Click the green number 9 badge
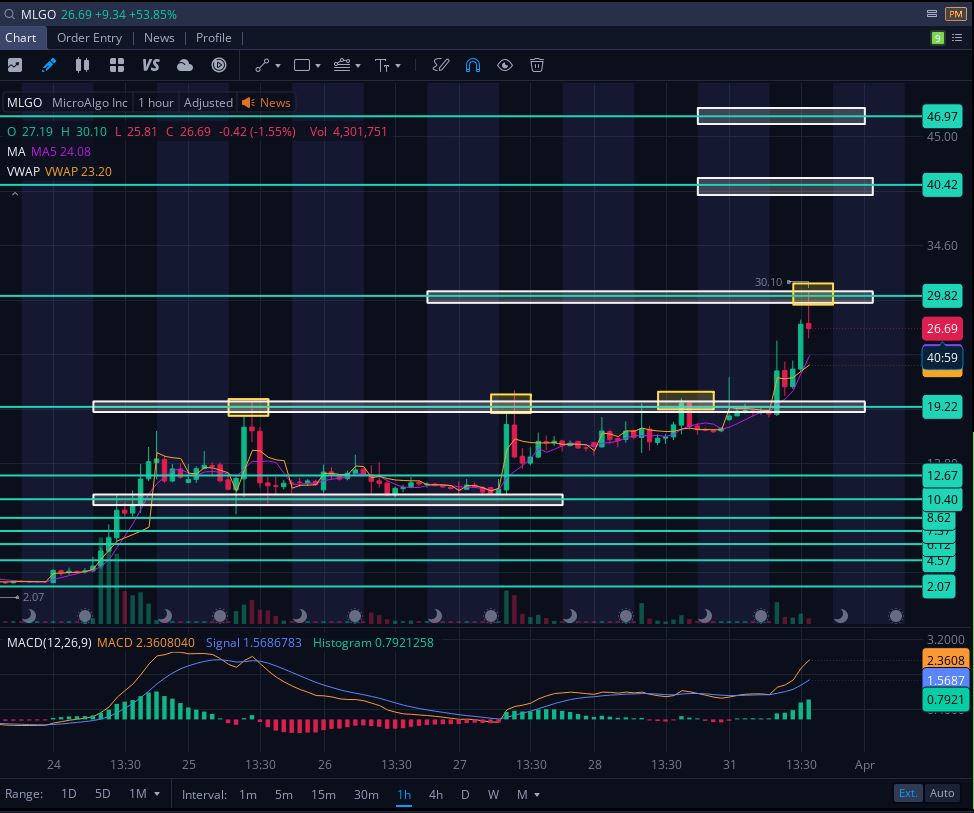Screen dimensions: 974x813 [x=938, y=39]
